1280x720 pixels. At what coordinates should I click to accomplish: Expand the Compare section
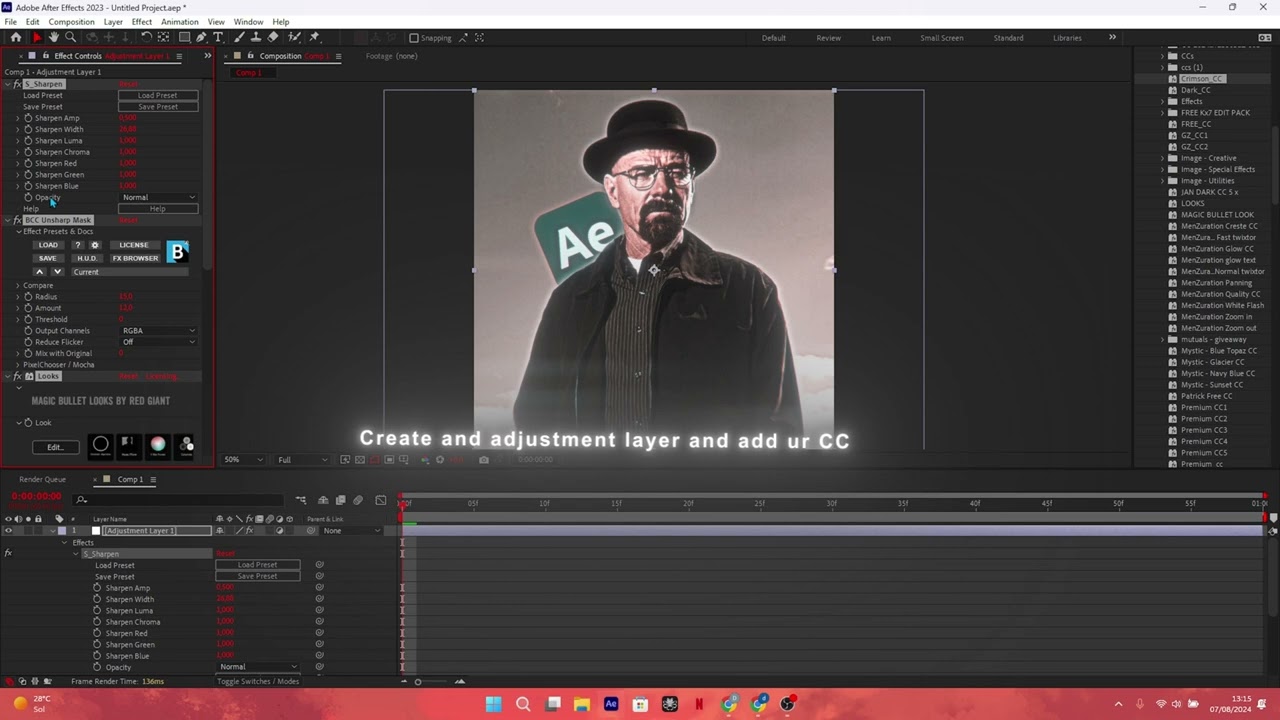coord(17,286)
